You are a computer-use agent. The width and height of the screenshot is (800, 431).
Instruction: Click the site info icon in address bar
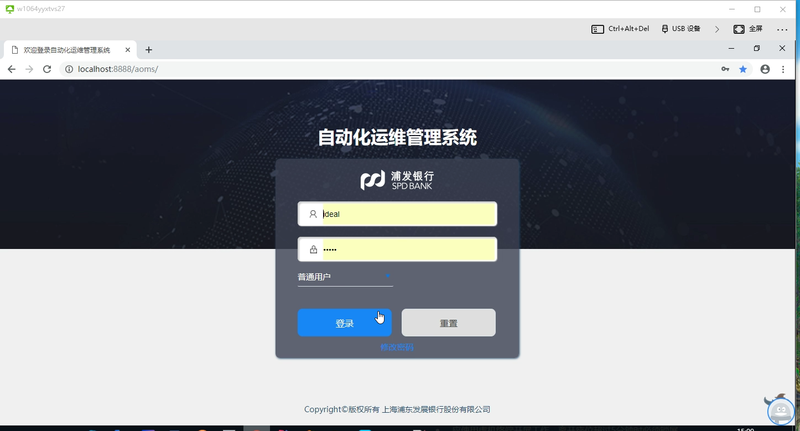(69, 69)
